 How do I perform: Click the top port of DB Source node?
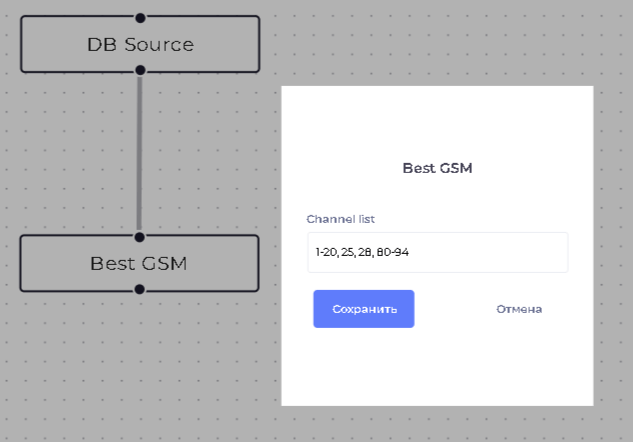[x=140, y=17]
